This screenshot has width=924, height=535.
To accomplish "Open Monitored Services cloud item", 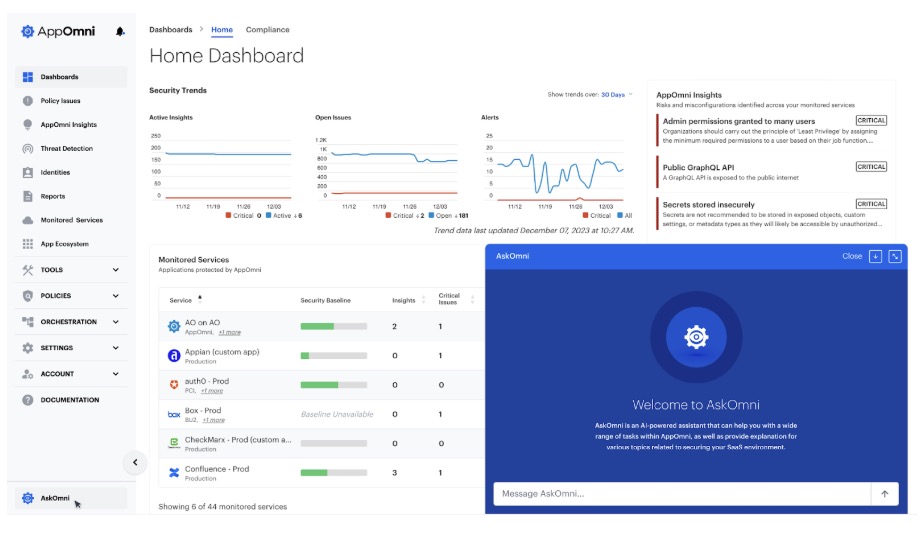I will pos(71,220).
